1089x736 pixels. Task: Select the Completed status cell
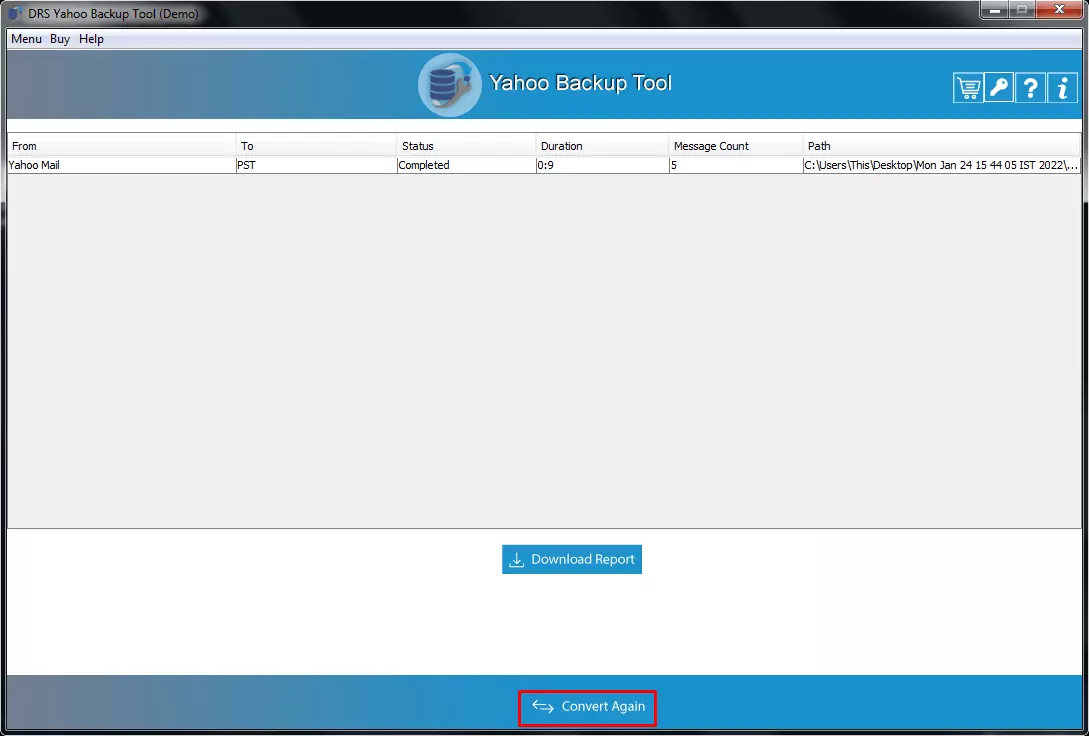coord(467,165)
